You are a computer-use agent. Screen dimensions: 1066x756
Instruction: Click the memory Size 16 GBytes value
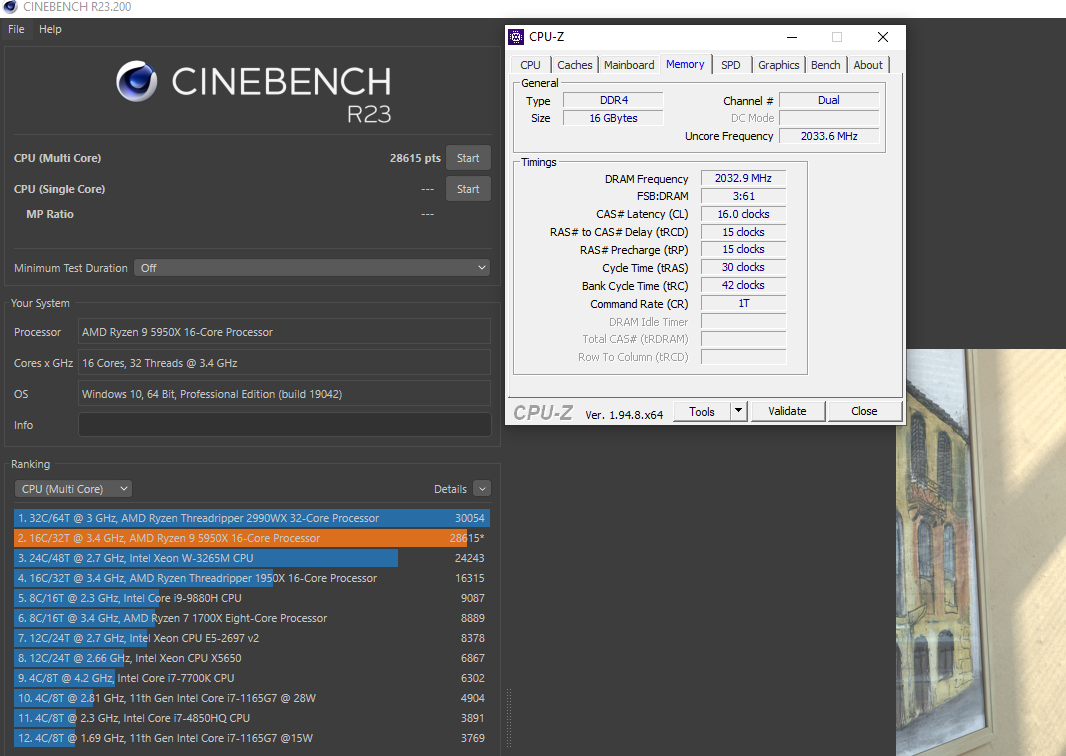(x=613, y=118)
